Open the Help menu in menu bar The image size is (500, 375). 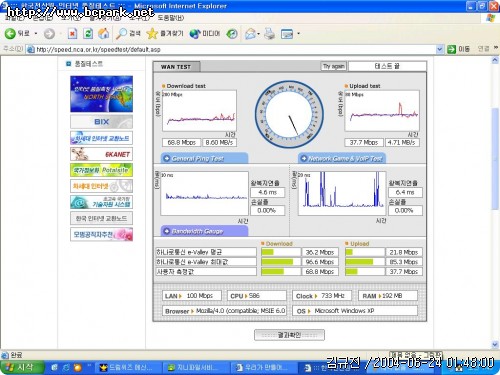[171, 18]
